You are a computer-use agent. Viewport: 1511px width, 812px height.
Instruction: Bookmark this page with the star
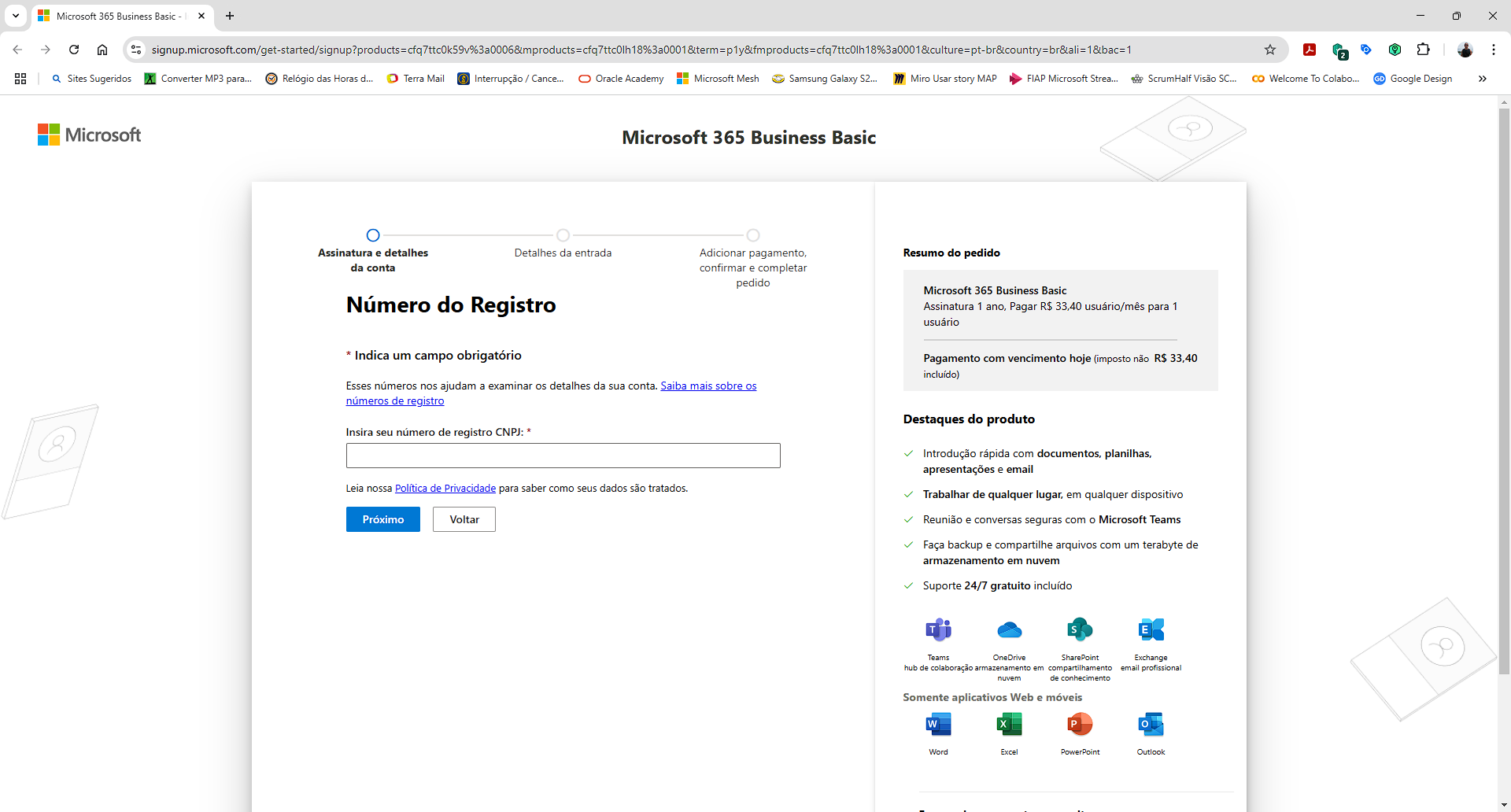pyautogui.click(x=1269, y=50)
